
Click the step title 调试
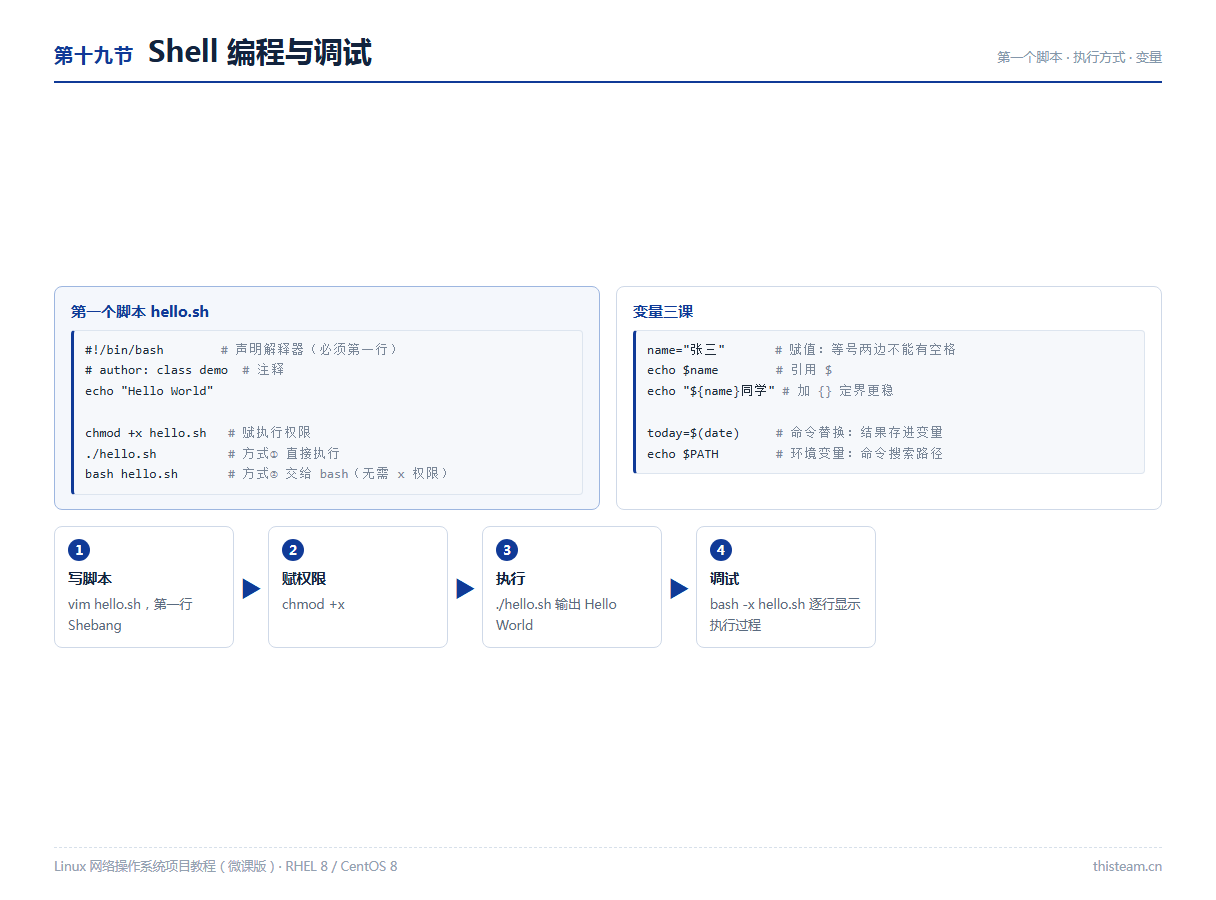point(725,579)
